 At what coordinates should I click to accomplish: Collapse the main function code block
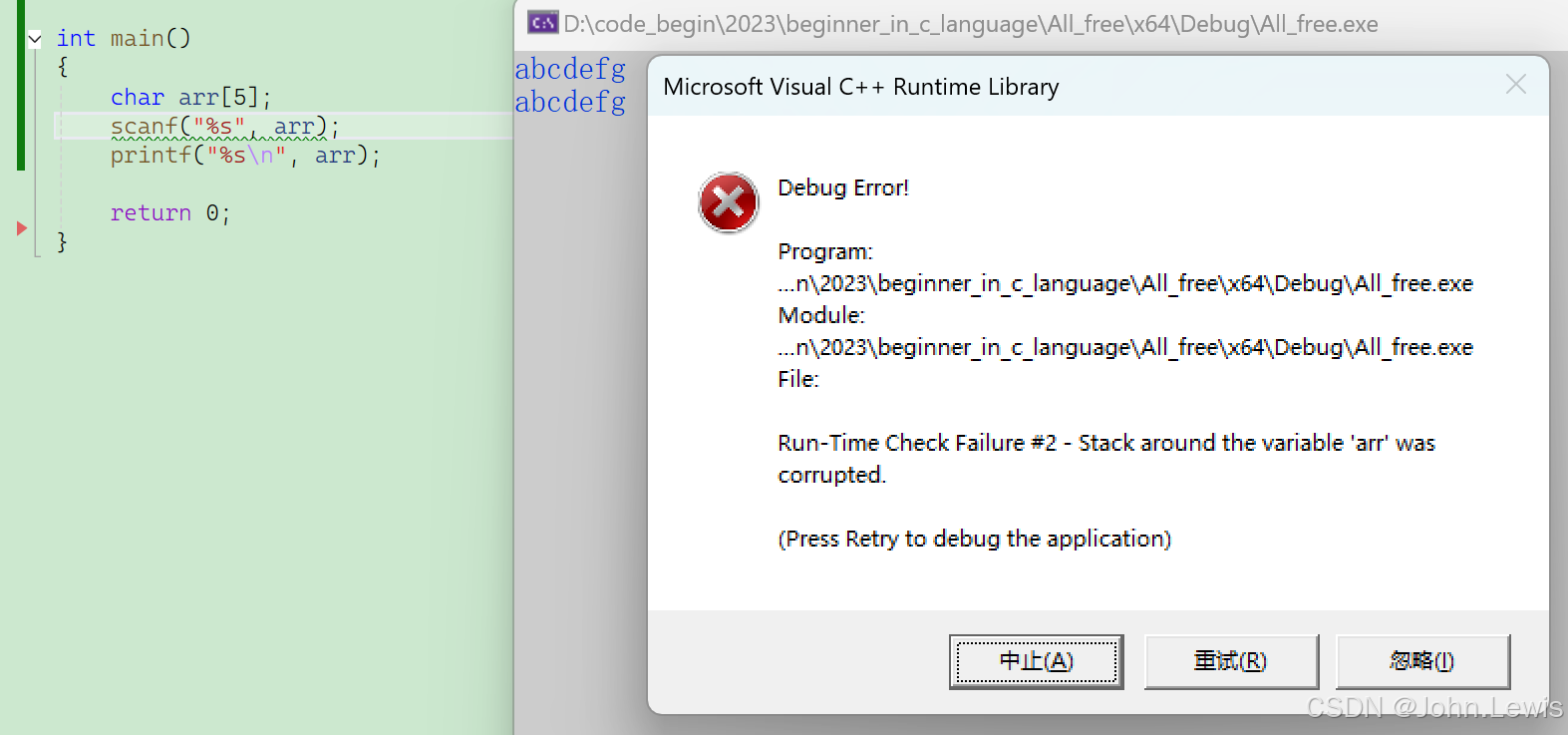tap(35, 39)
